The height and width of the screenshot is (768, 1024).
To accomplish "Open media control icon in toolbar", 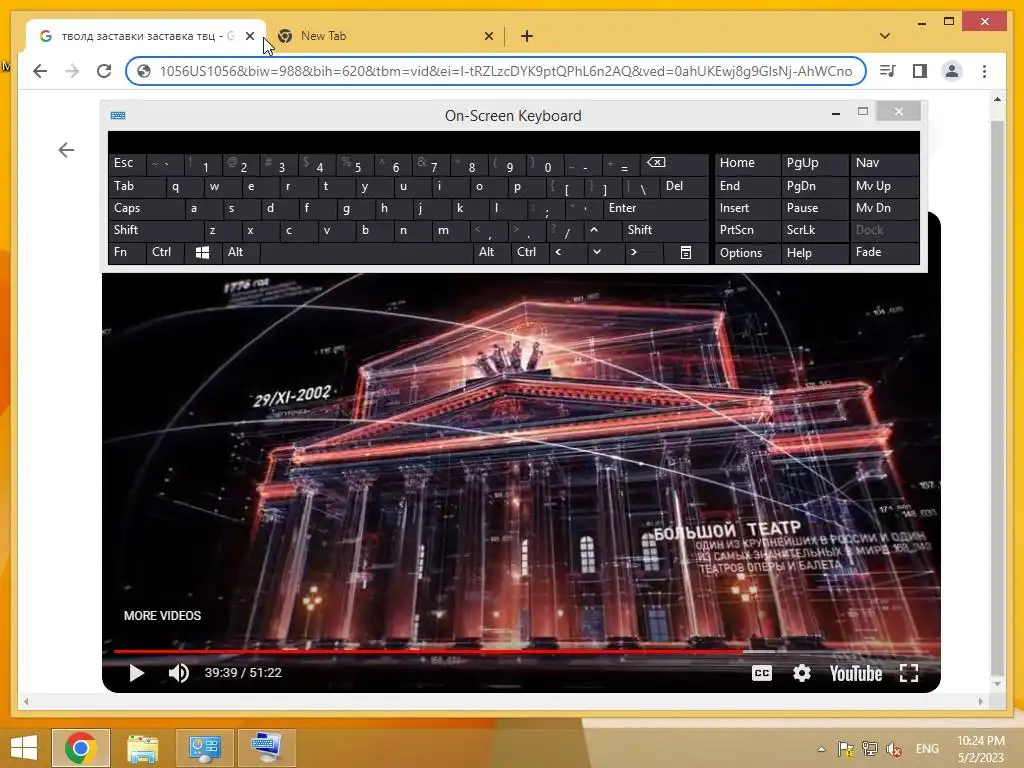I will pos(888,71).
